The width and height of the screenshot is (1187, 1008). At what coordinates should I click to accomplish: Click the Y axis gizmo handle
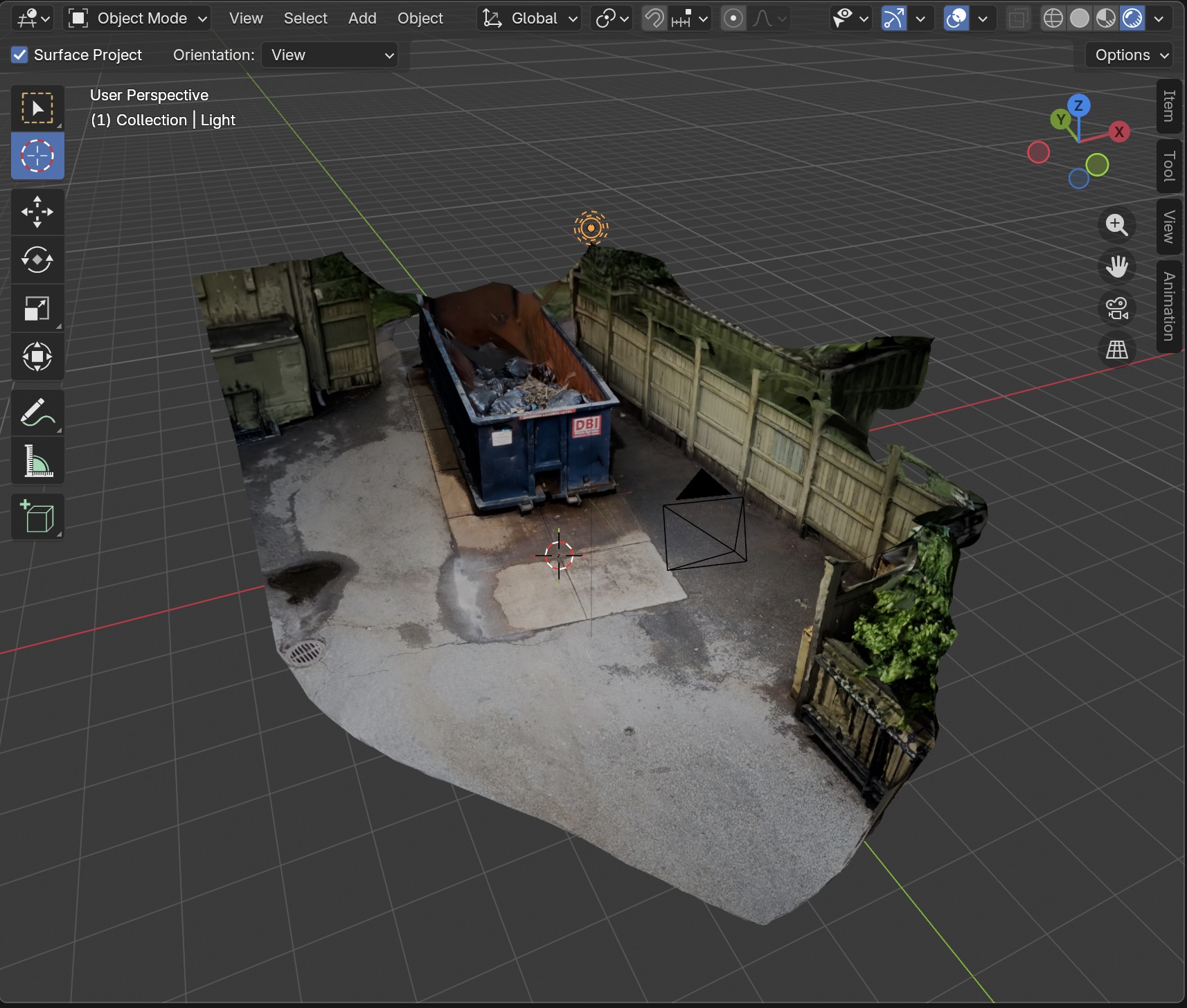[1061, 120]
